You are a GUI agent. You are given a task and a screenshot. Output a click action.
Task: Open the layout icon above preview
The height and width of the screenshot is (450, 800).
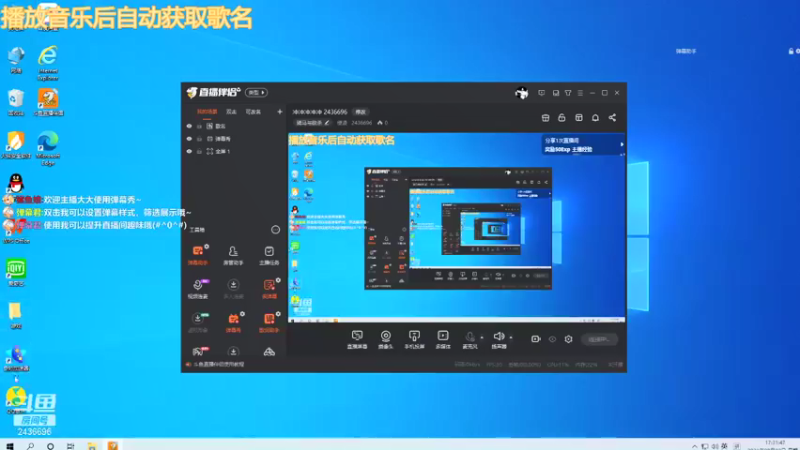click(x=579, y=118)
